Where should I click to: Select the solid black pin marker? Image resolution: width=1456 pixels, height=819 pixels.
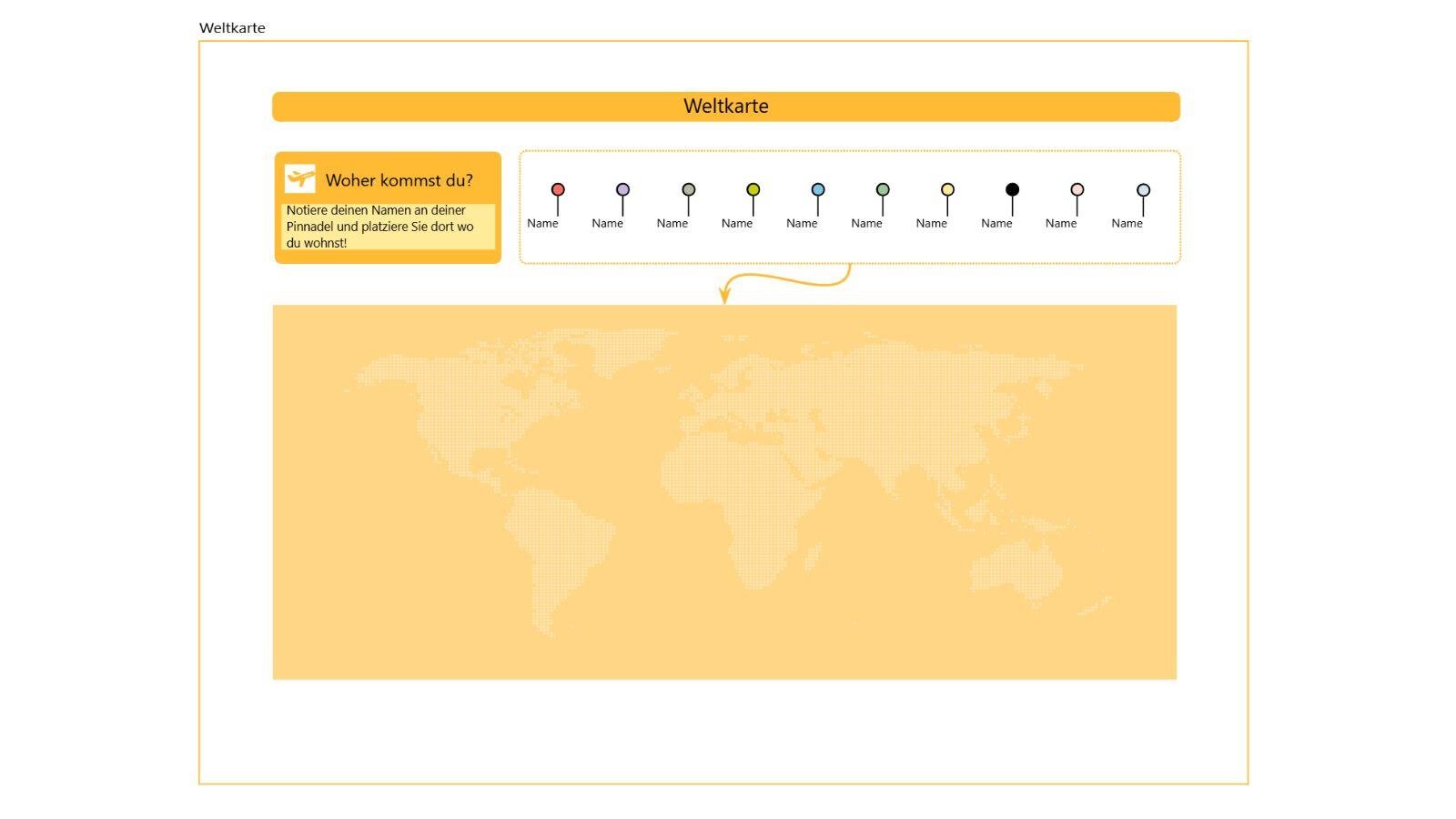tap(1012, 190)
